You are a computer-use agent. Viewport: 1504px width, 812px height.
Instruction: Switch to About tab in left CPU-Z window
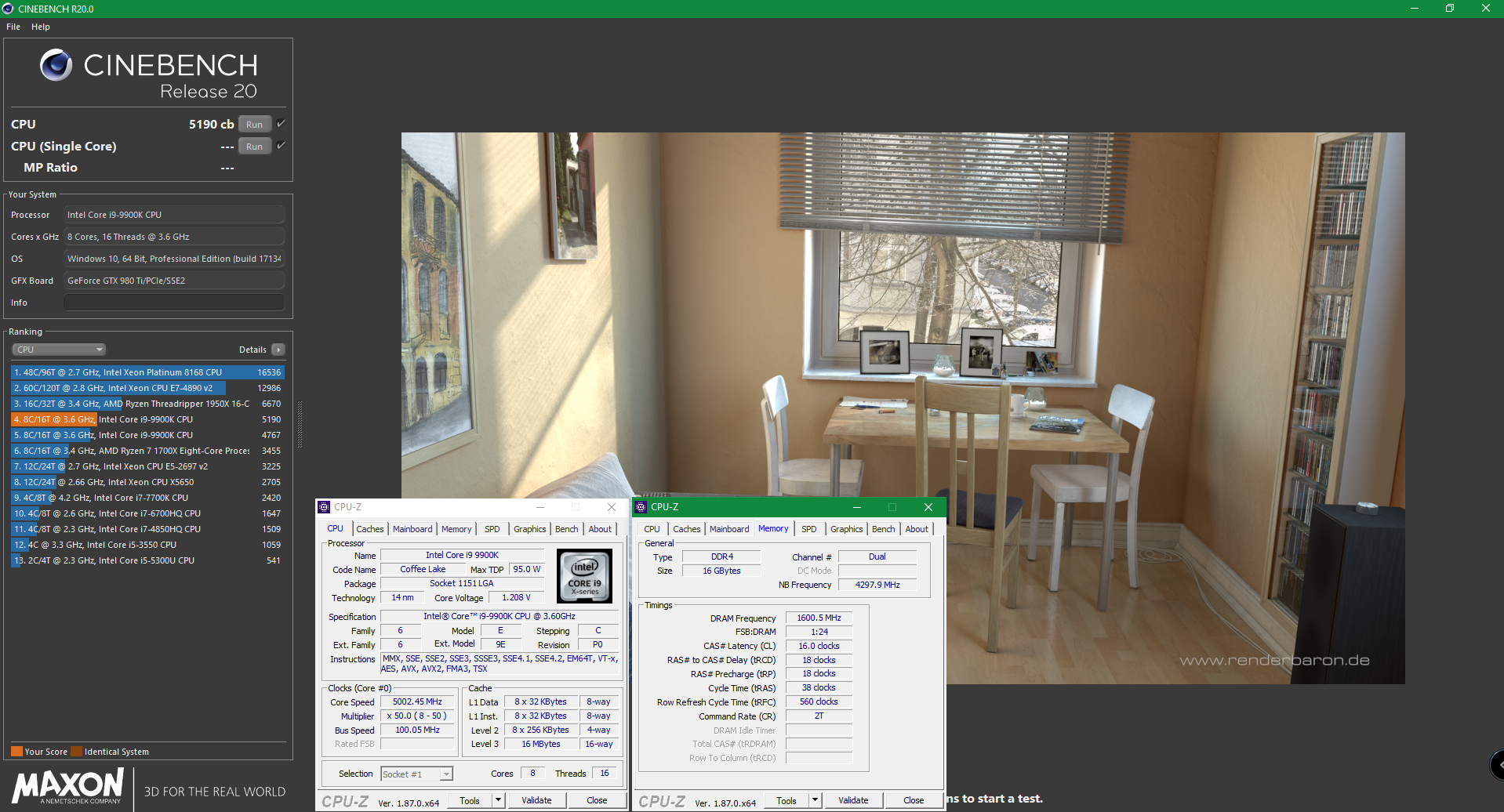click(x=601, y=529)
